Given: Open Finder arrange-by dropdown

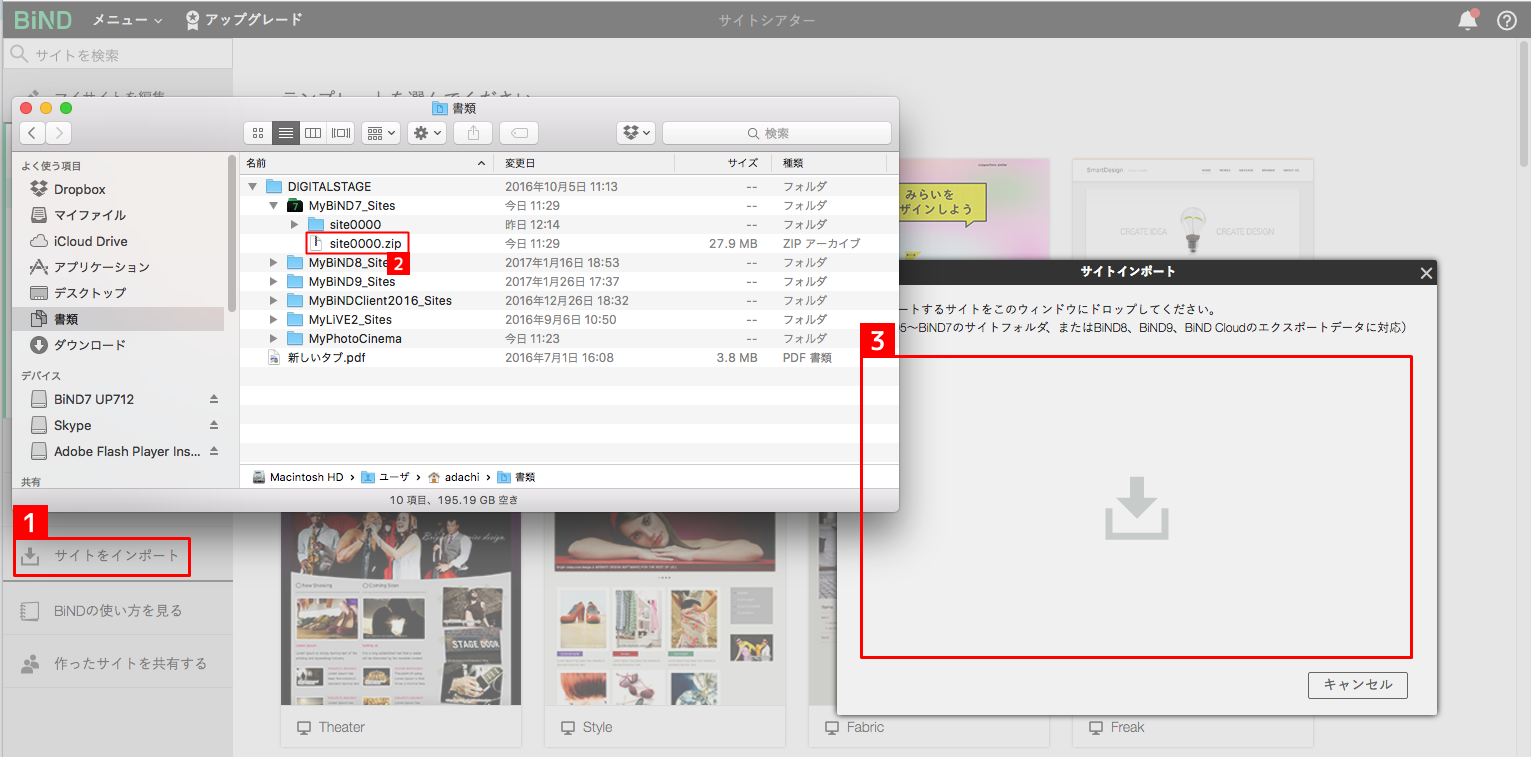Looking at the screenshot, I should (x=381, y=133).
